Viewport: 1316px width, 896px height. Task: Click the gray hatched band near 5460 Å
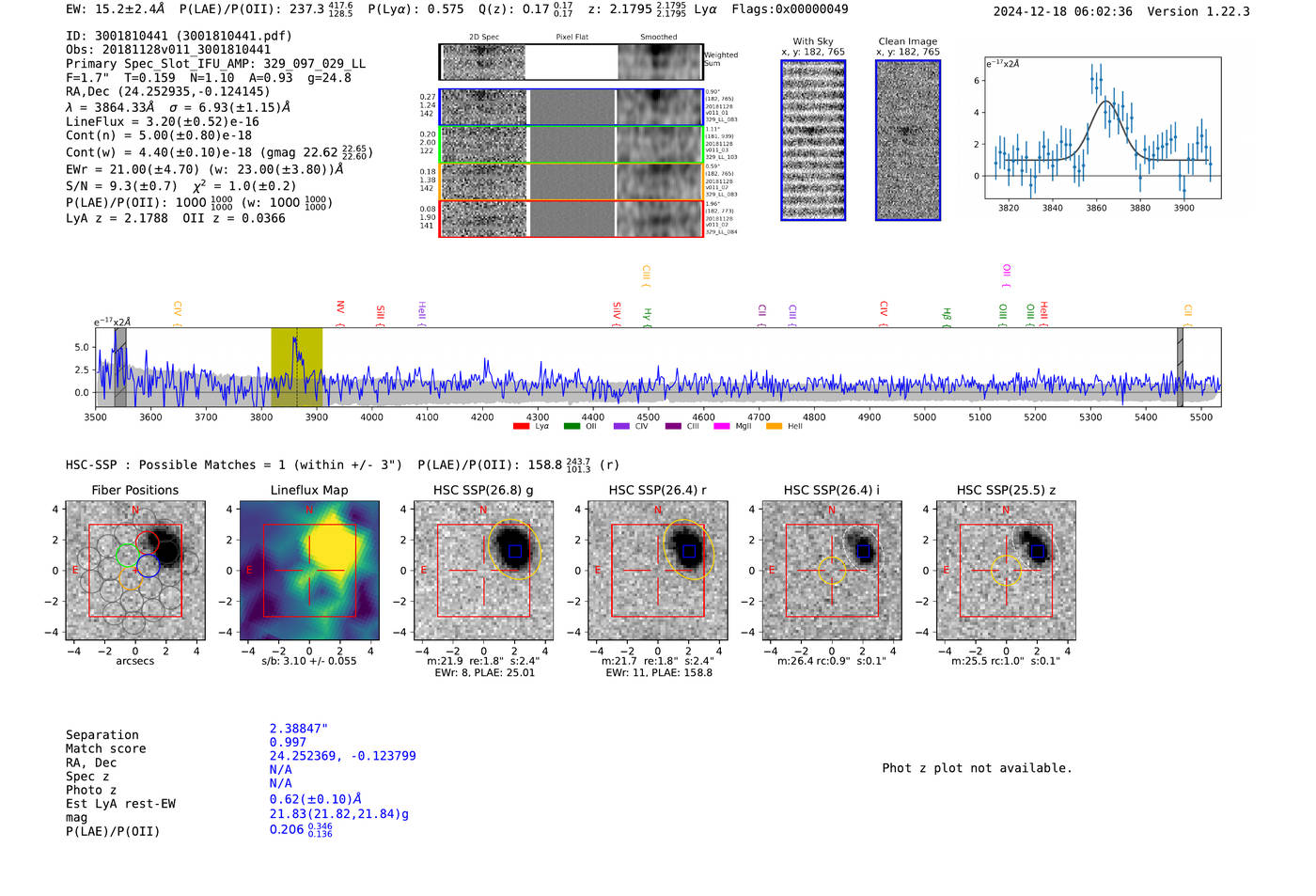[1180, 367]
